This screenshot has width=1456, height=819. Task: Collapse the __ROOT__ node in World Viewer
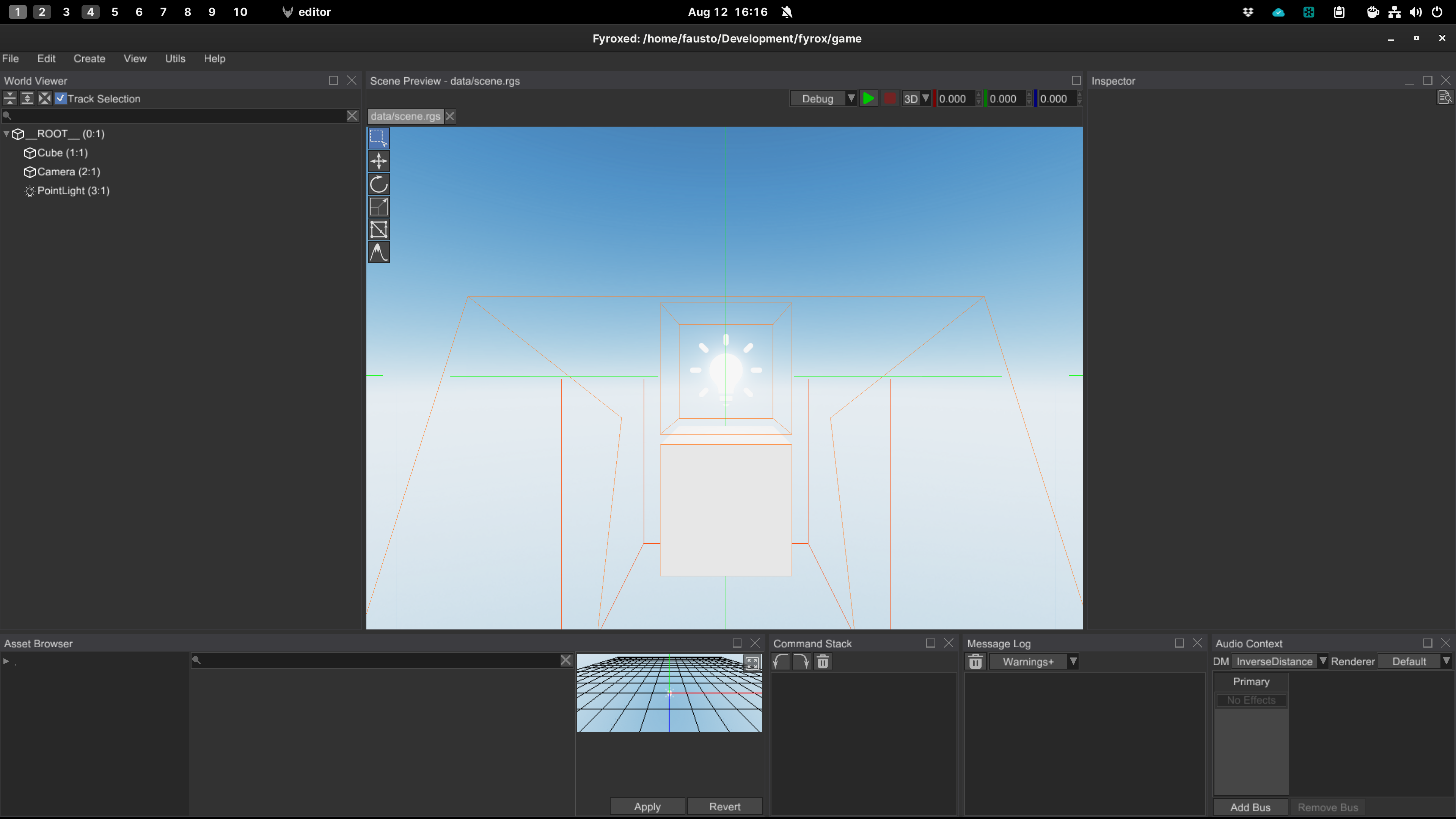click(6, 134)
